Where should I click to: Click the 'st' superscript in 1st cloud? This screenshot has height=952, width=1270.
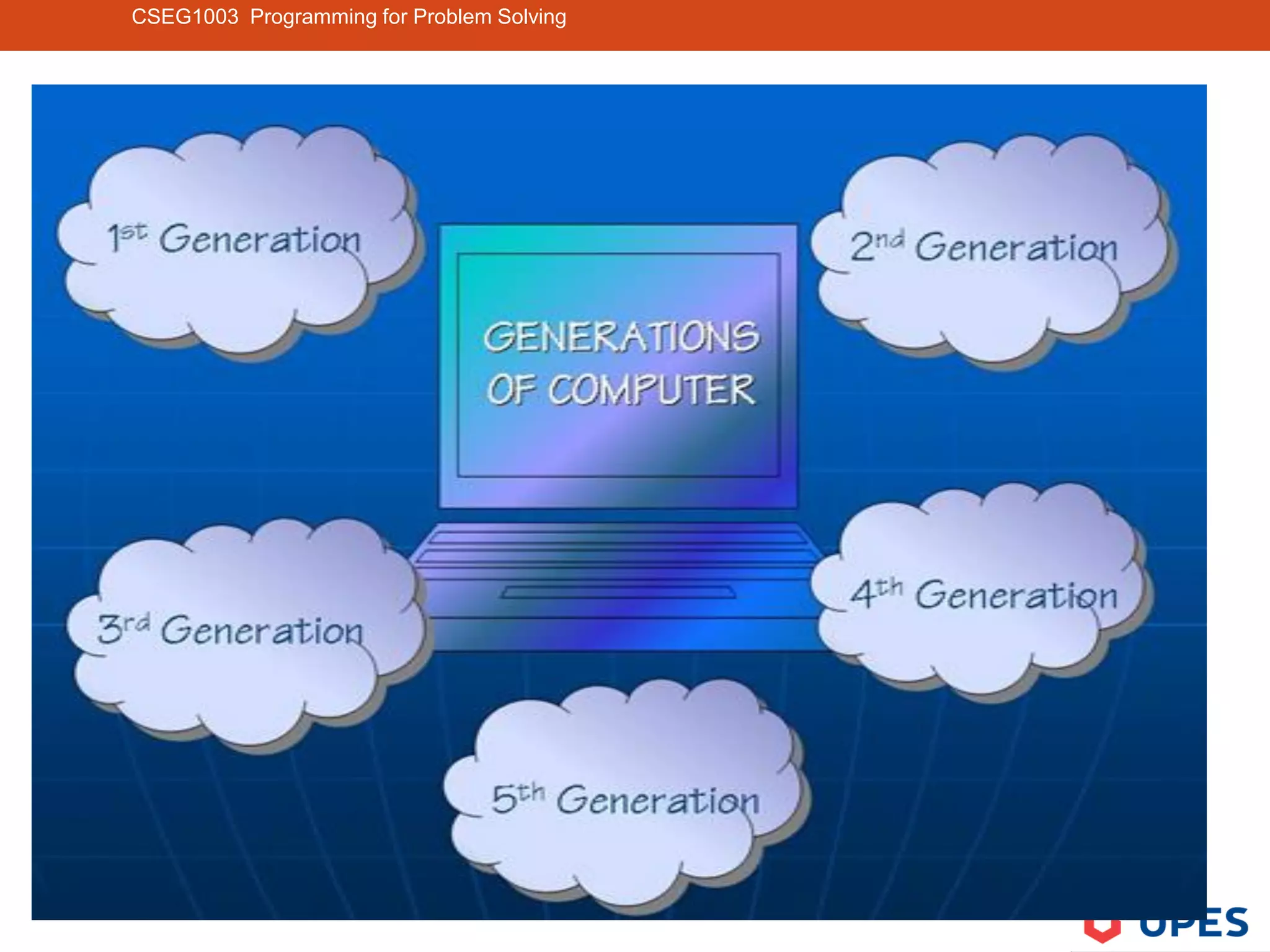(133, 232)
